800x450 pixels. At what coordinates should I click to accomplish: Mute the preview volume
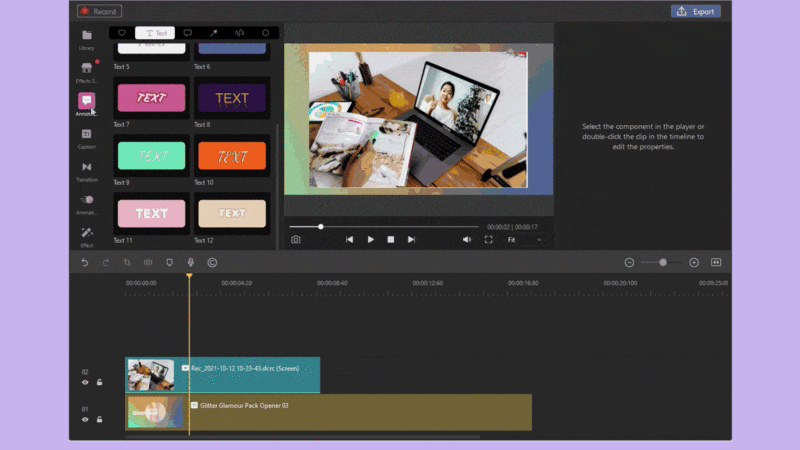click(467, 239)
